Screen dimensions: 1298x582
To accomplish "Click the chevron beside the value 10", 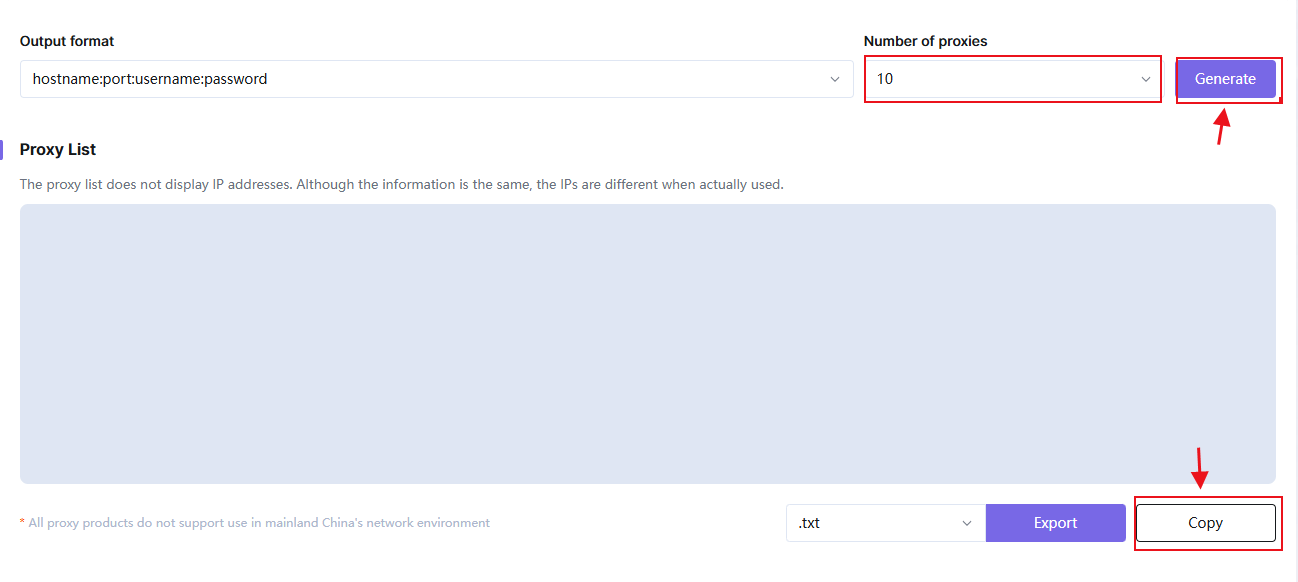I will pos(1146,79).
